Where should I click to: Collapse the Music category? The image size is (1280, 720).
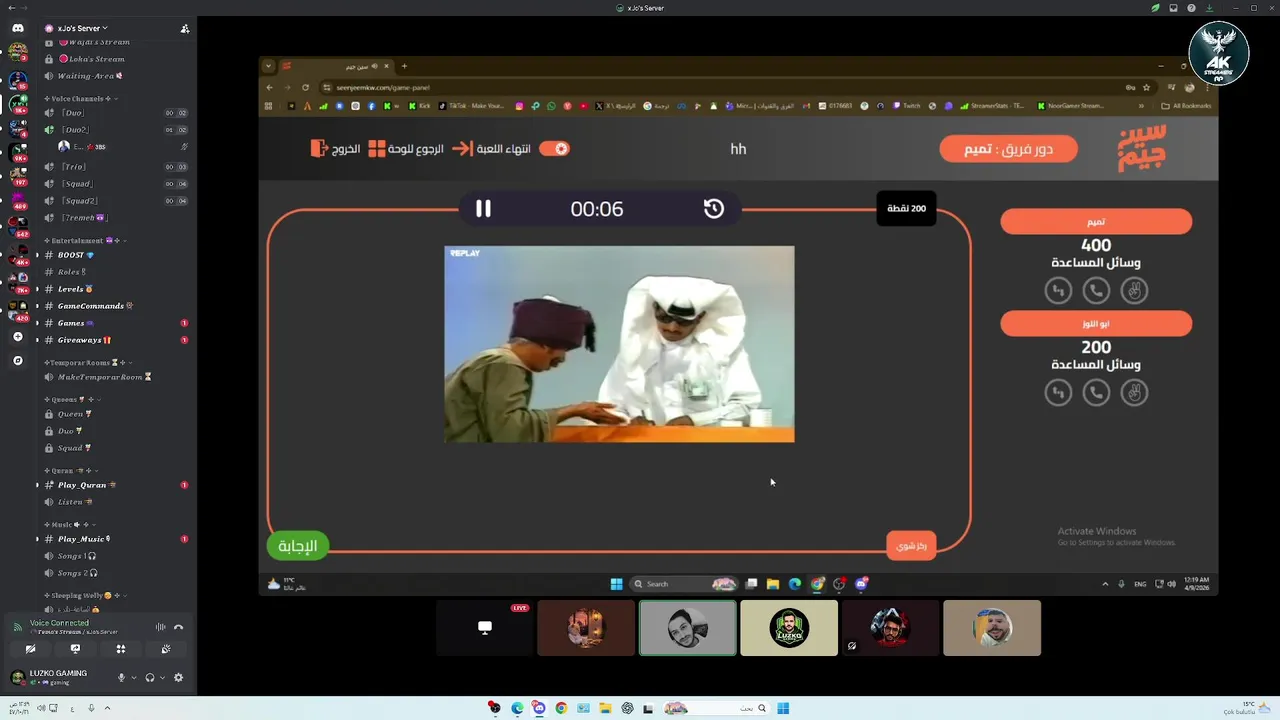pyautogui.click(x=68, y=524)
